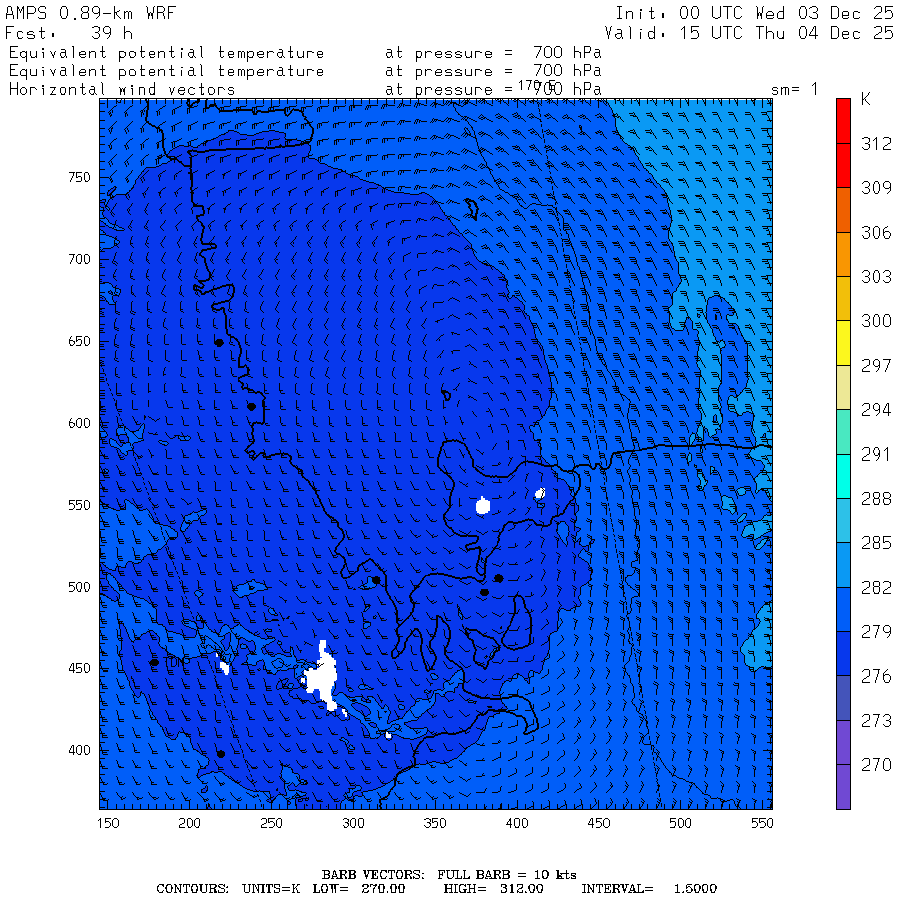Click colorbar value label 288

(876, 498)
